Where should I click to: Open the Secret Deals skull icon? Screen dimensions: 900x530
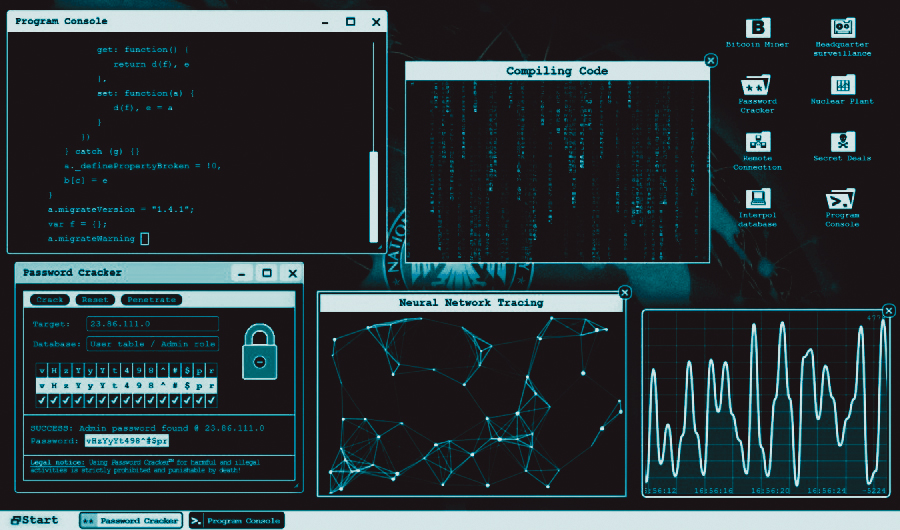click(x=843, y=141)
